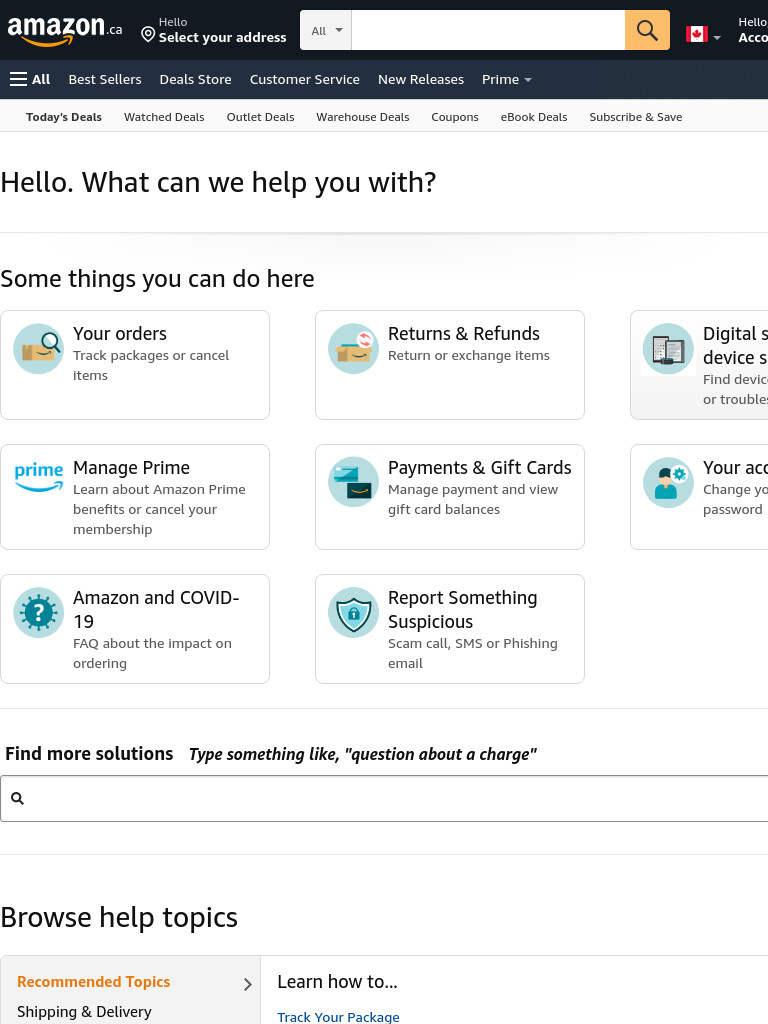Expand the Prime menu dropdown

(x=507, y=80)
